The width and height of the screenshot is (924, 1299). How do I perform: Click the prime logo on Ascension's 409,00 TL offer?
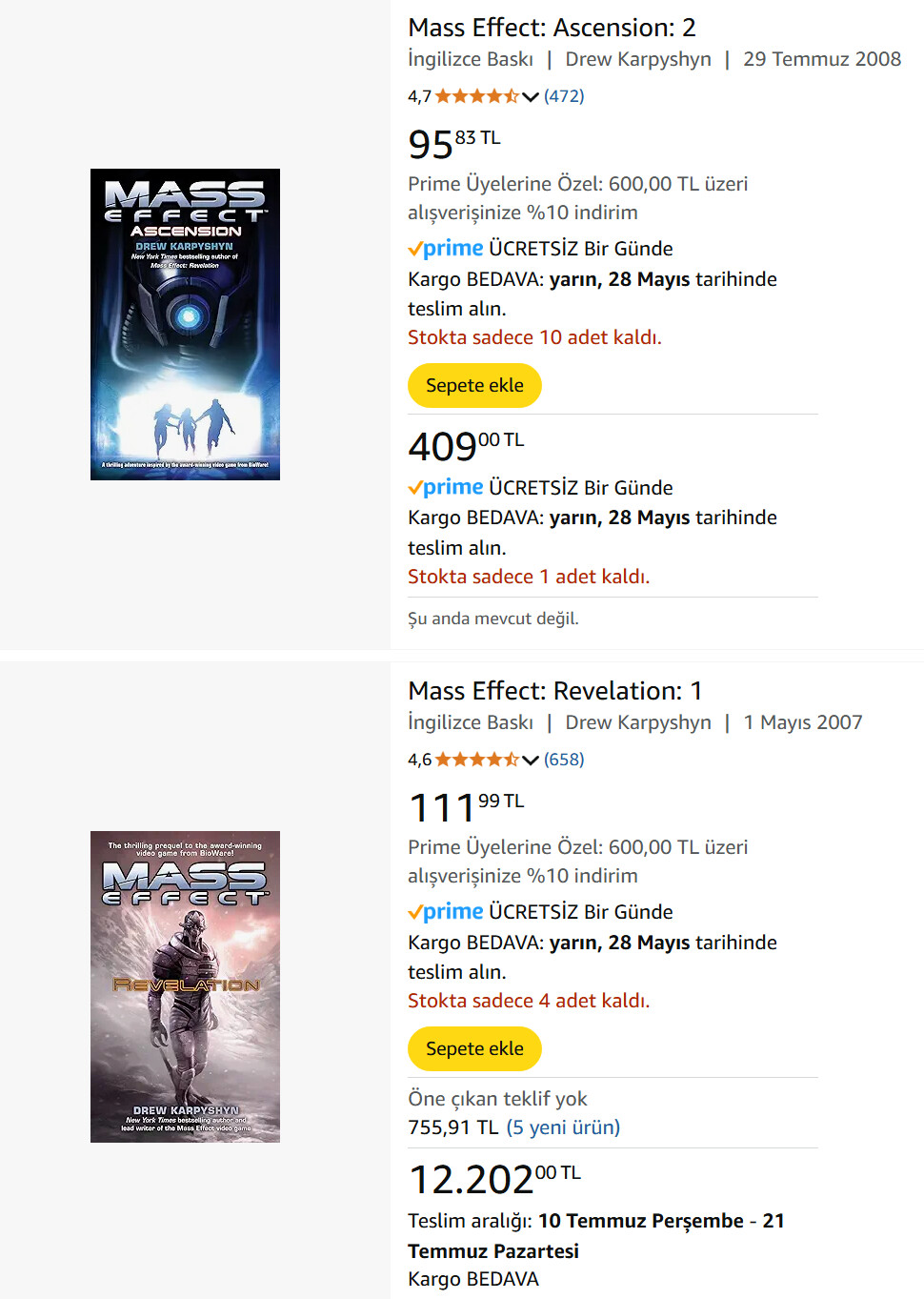point(446,488)
